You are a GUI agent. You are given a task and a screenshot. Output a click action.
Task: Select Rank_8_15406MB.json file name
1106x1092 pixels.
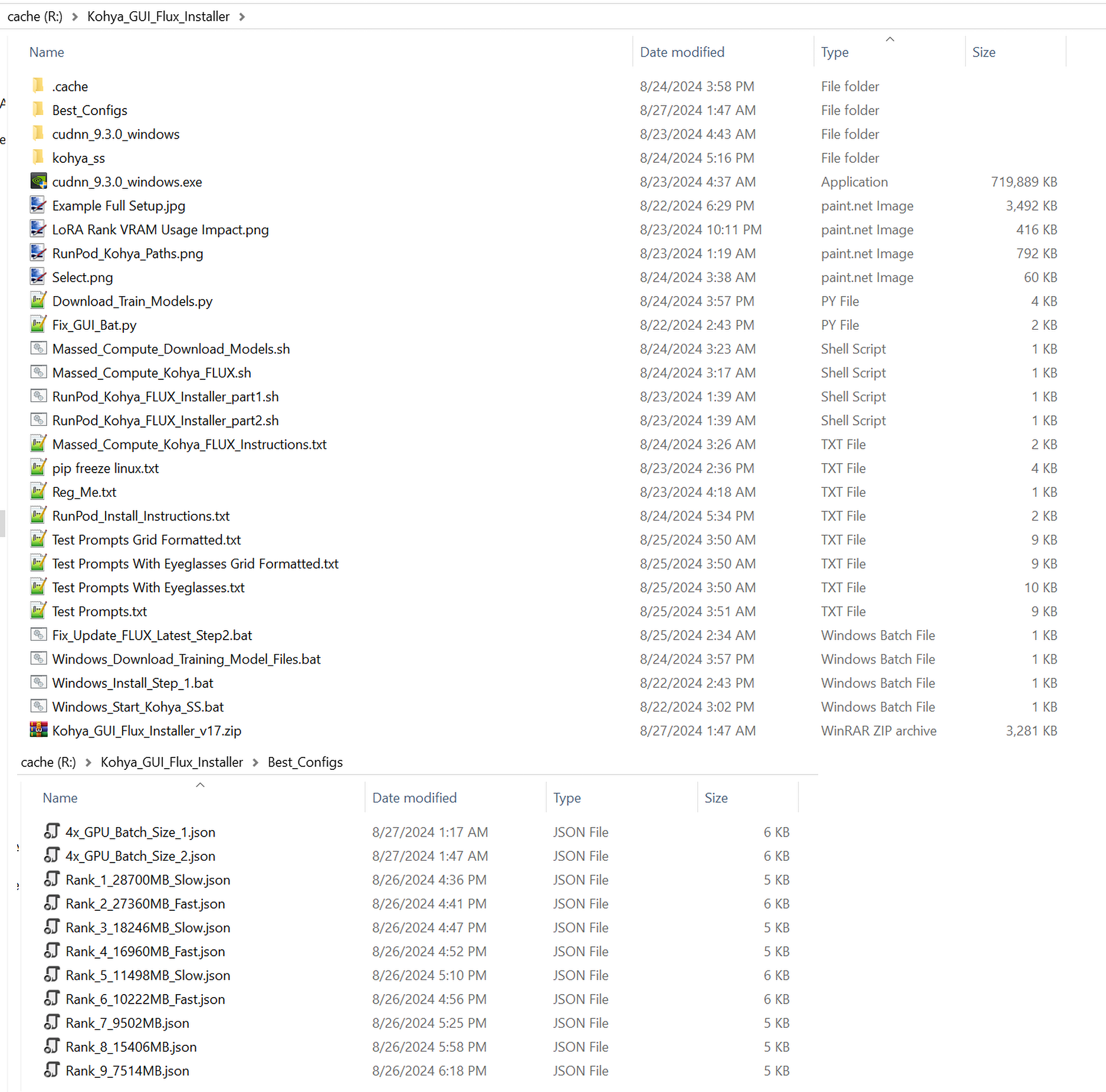pyautogui.click(x=131, y=1047)
